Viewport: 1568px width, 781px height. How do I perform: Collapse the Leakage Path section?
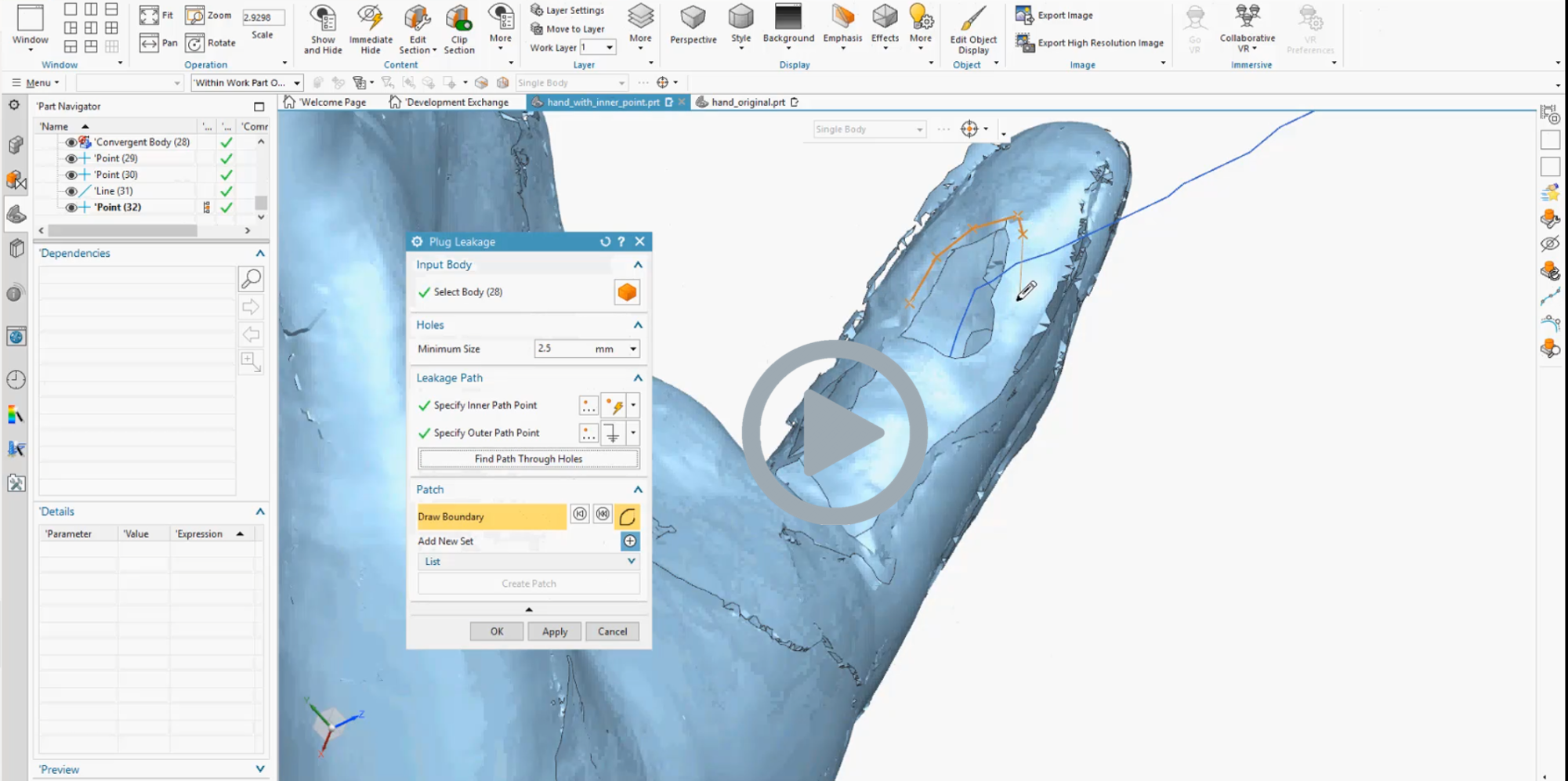[x=637, y=378]
